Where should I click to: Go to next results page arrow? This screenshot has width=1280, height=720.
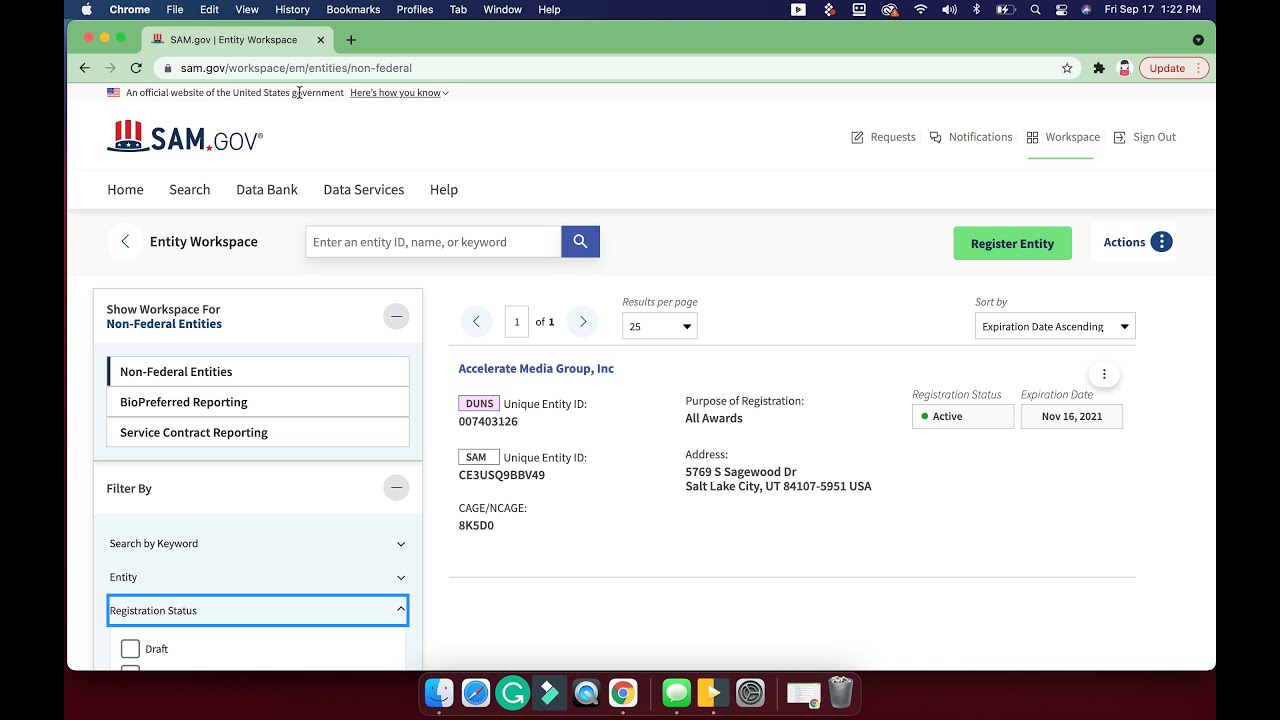point(582,322)
